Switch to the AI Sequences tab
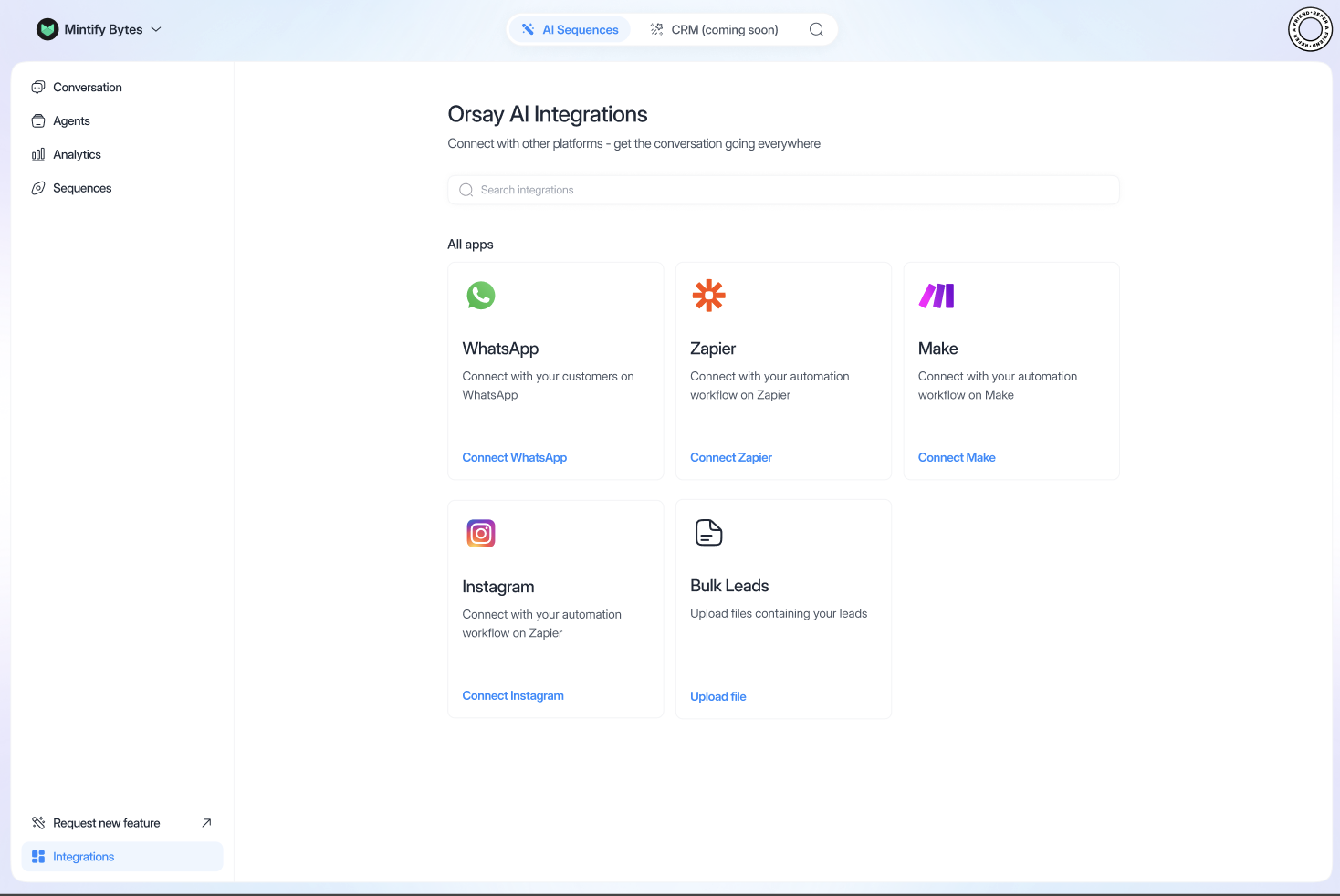The height and width of the screenshot is (896, 1340). (x=570, y=29)
